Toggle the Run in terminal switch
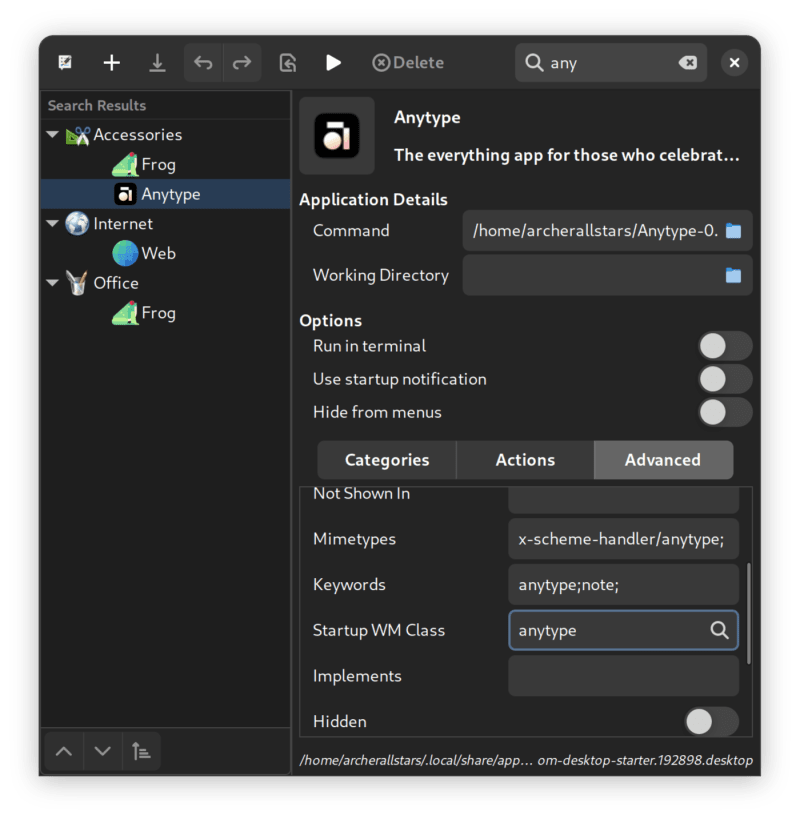This screenshot has width=800, height=819. 725,346
